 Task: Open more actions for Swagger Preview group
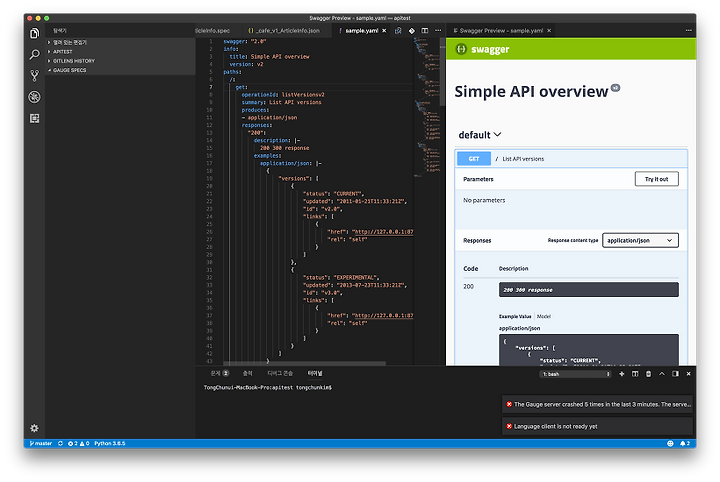point(688,30)
